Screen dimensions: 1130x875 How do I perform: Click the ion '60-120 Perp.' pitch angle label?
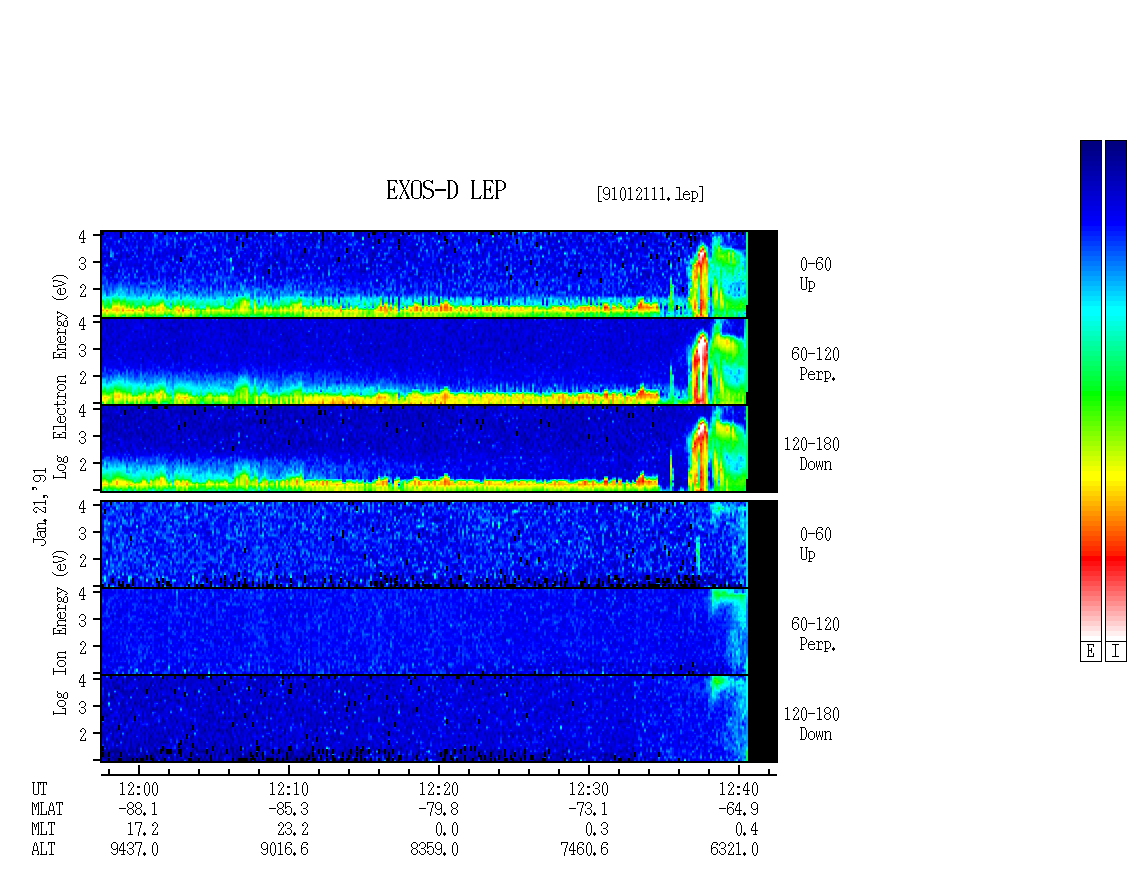point(815,634)
